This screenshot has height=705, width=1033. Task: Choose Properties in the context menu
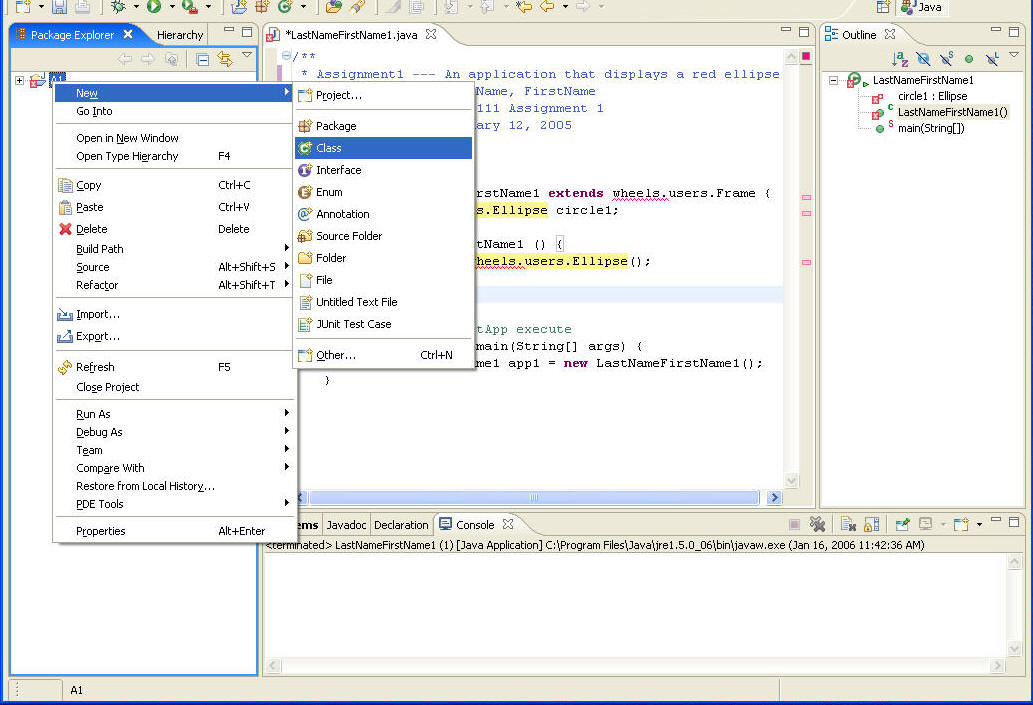tap(101, 531)
